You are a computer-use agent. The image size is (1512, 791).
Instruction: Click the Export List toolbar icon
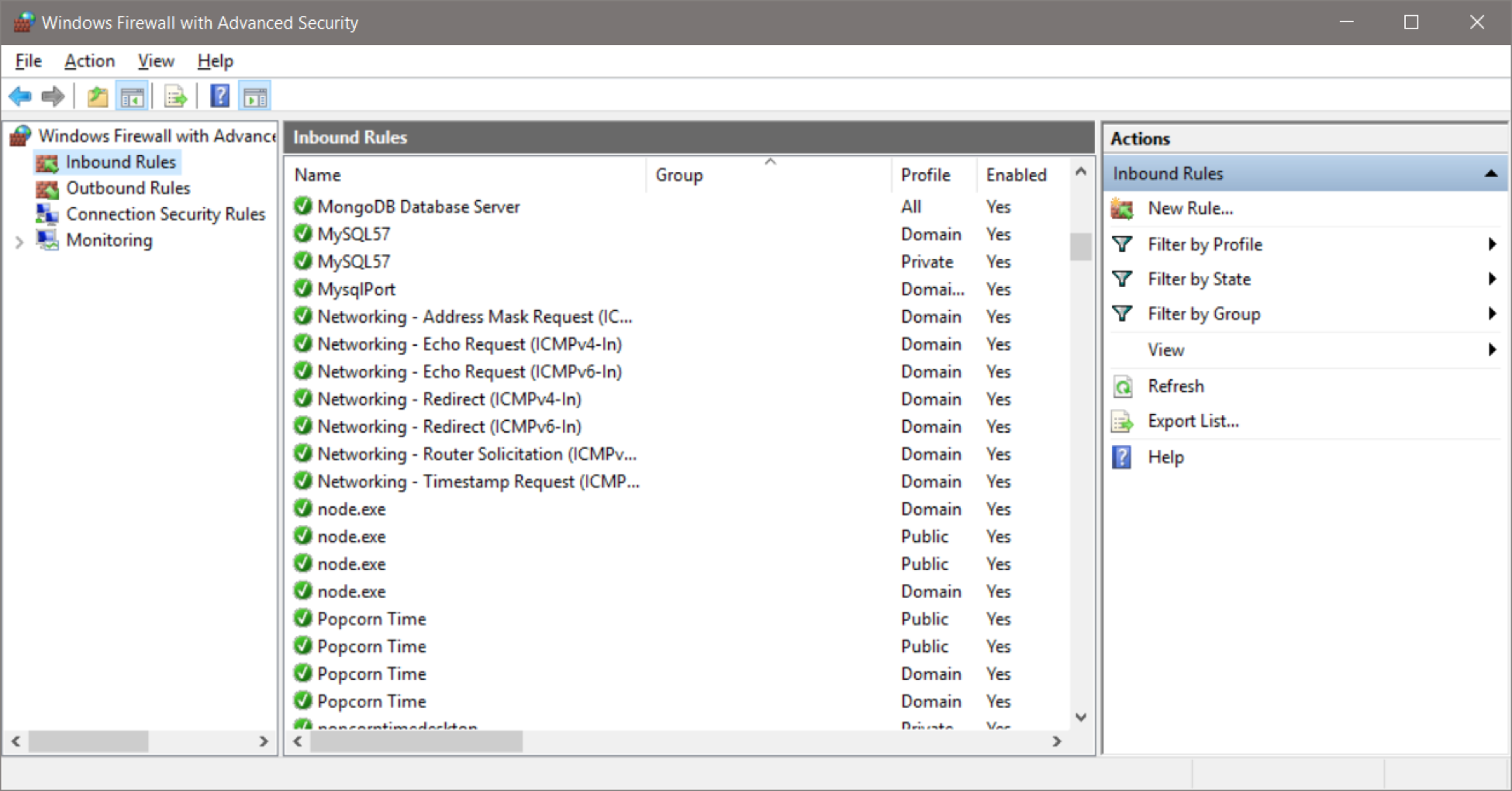(x=176, y=97)
